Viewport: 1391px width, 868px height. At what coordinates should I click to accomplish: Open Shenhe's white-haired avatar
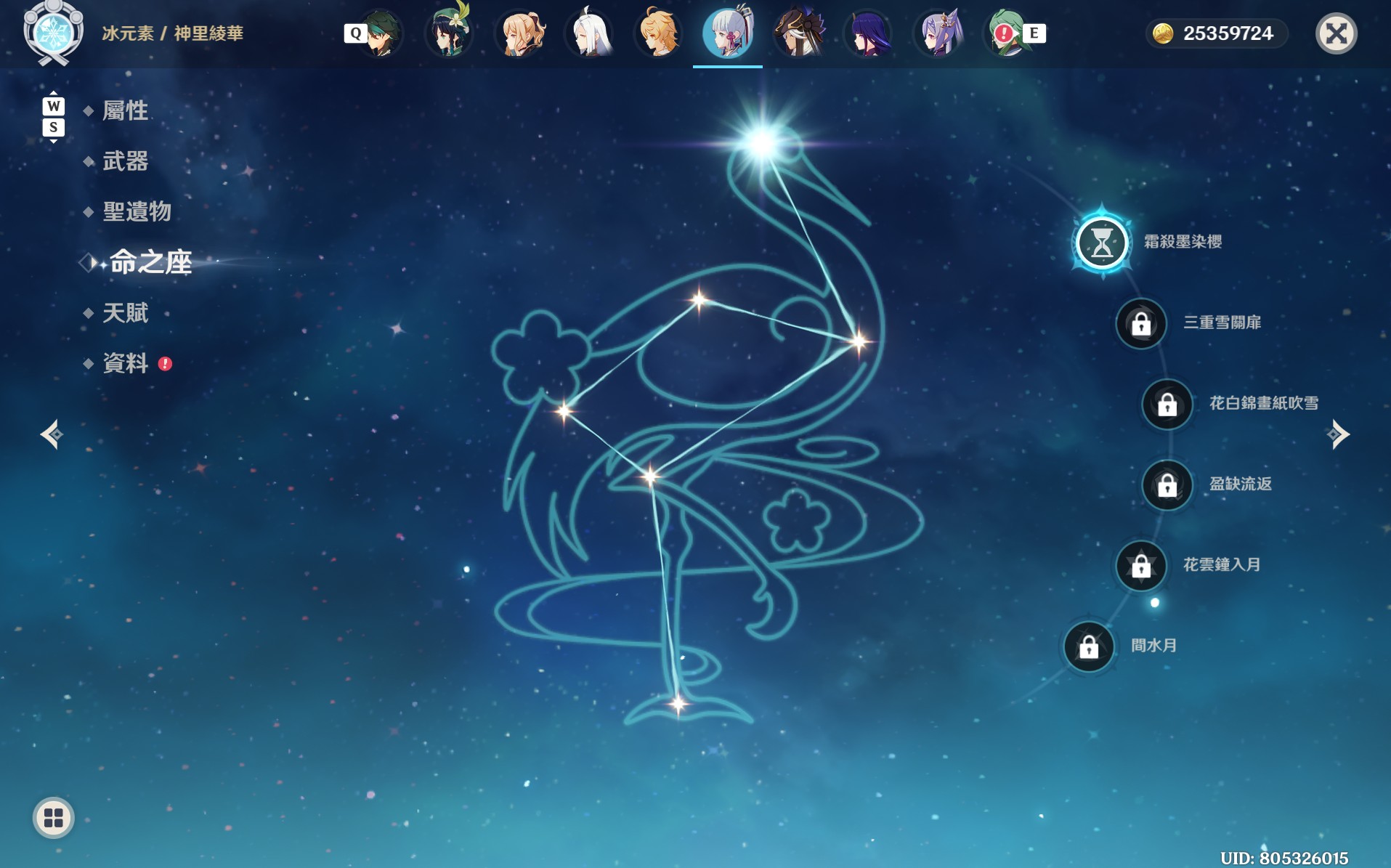click(x=589, y=33)
